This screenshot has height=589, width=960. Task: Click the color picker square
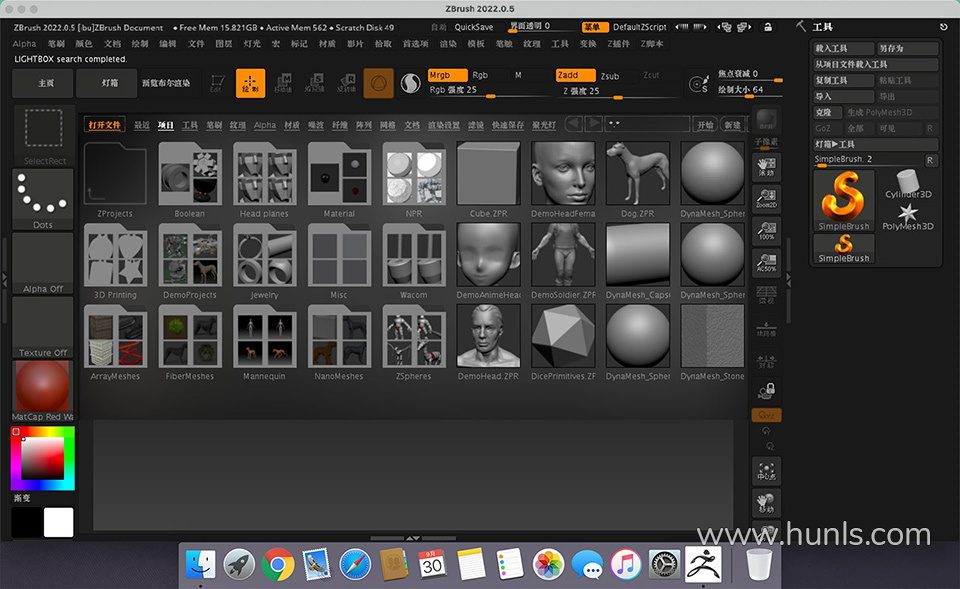click(43, 459)
